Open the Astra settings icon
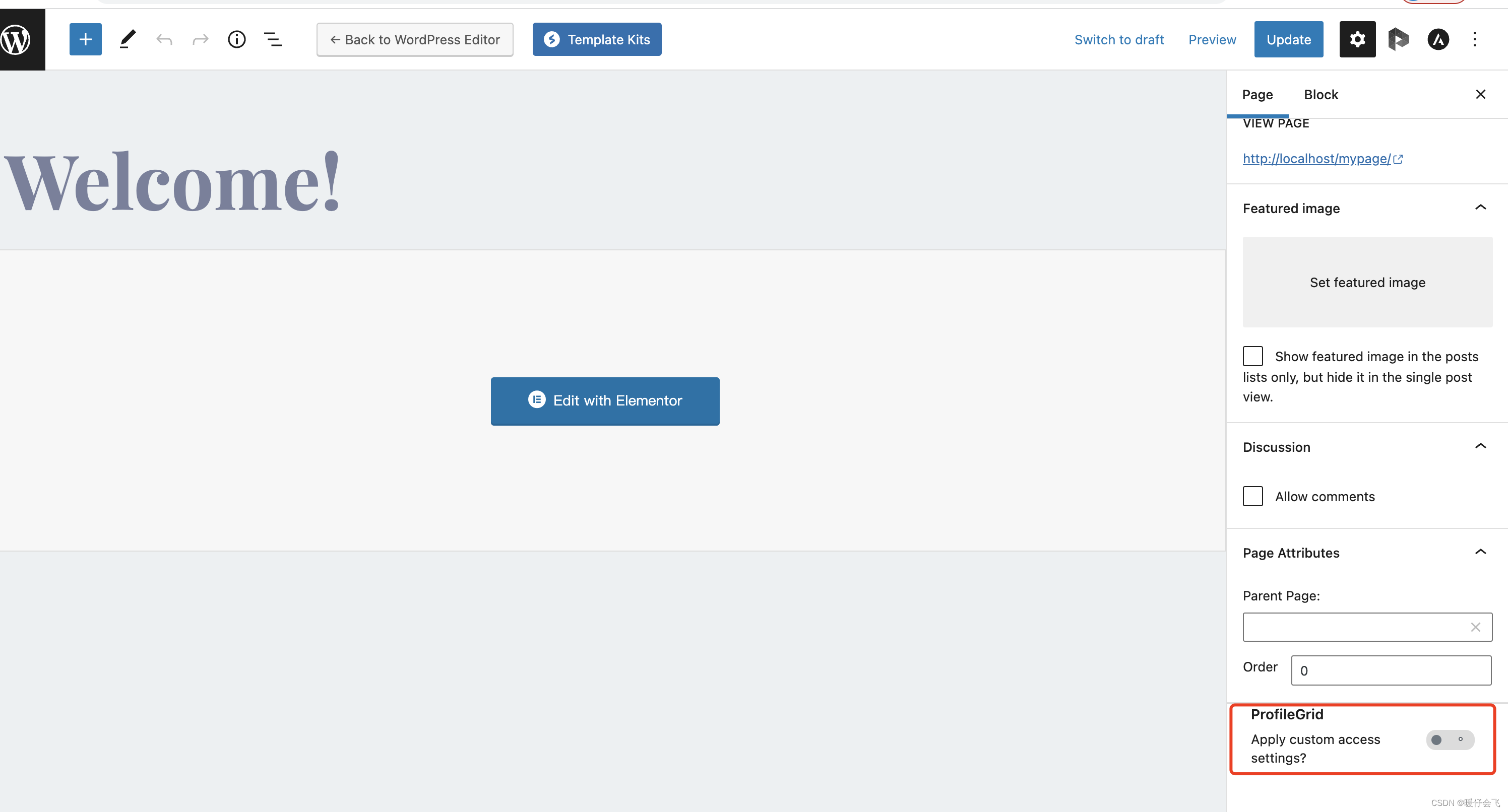 (x=1438, y=40)
